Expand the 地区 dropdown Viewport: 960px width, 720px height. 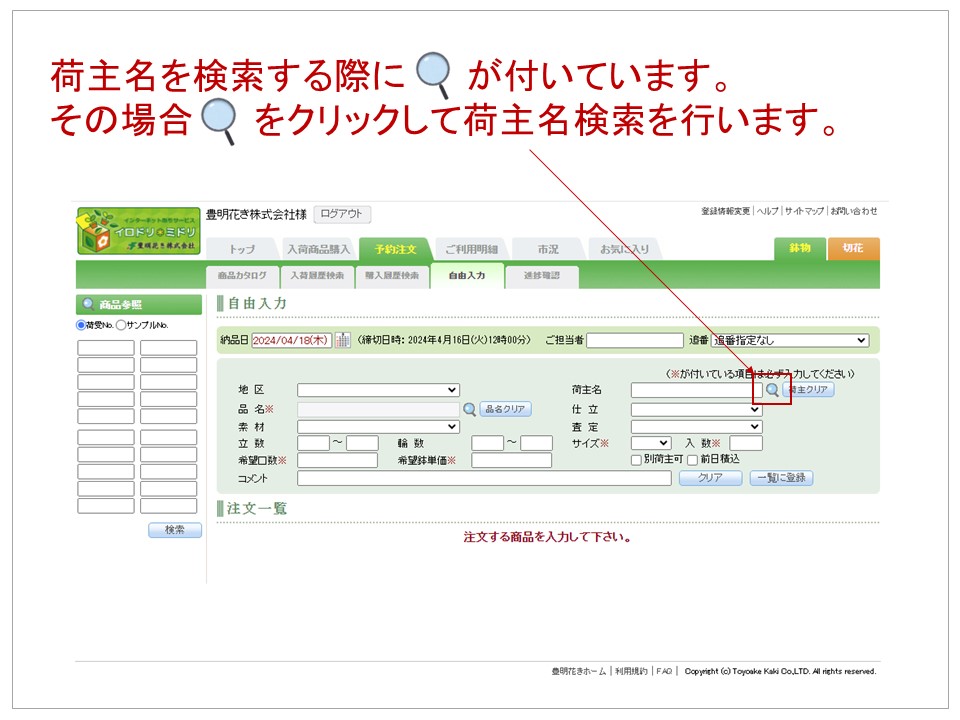click(x=378, y=390)
